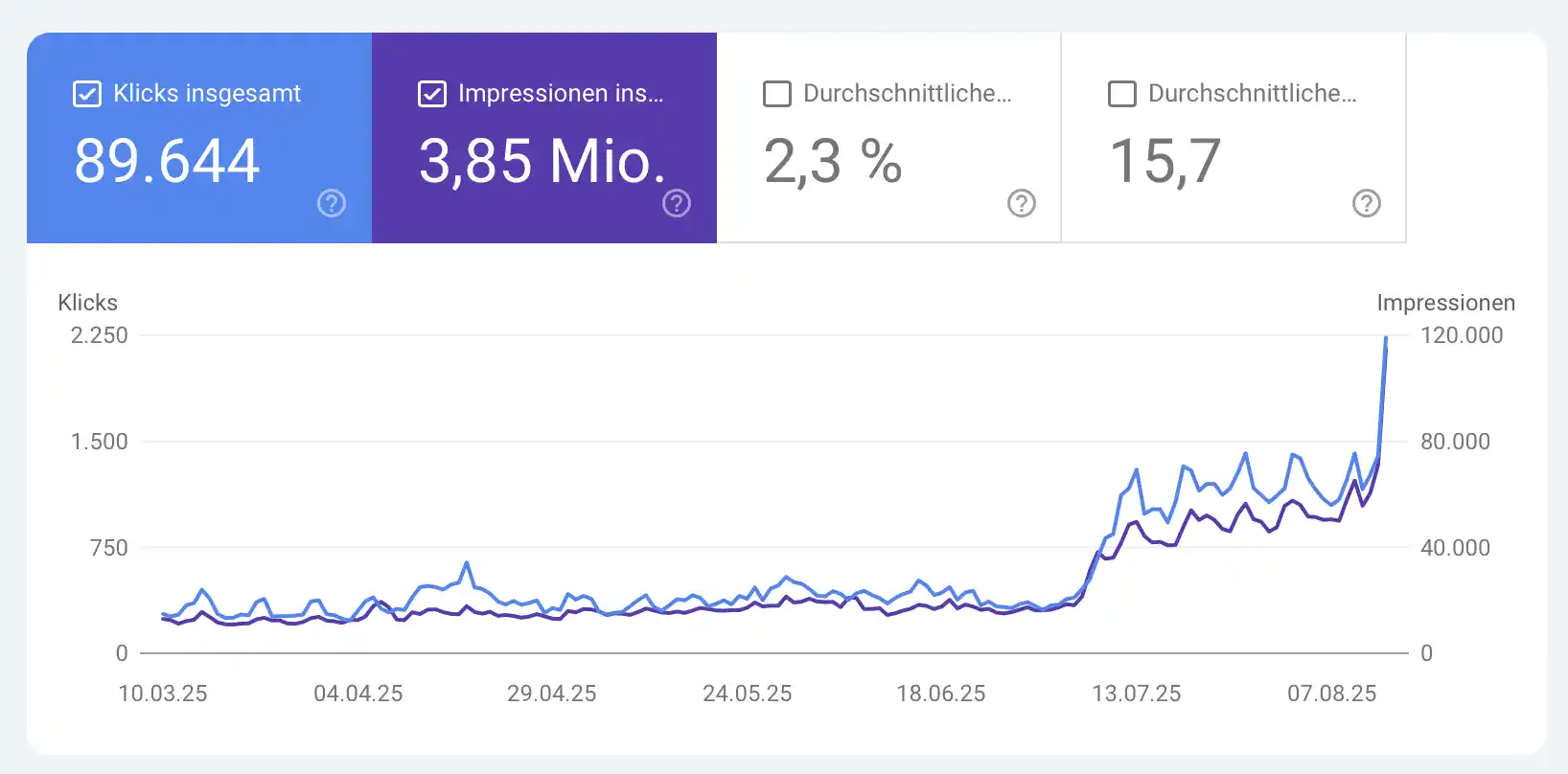
Task: Select the 2,3 % average metric value
Action: click(x=833, y=160)
